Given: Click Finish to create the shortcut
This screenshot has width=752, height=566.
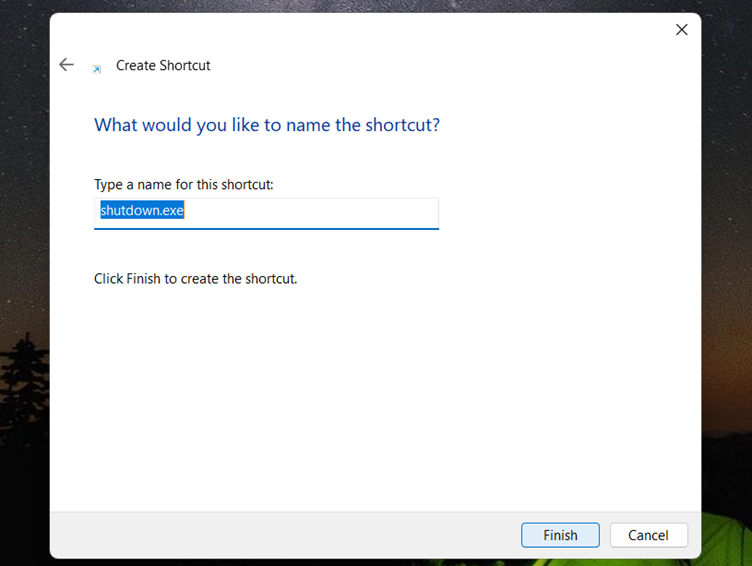Looking at the screenshot, I should coord(560,535).
